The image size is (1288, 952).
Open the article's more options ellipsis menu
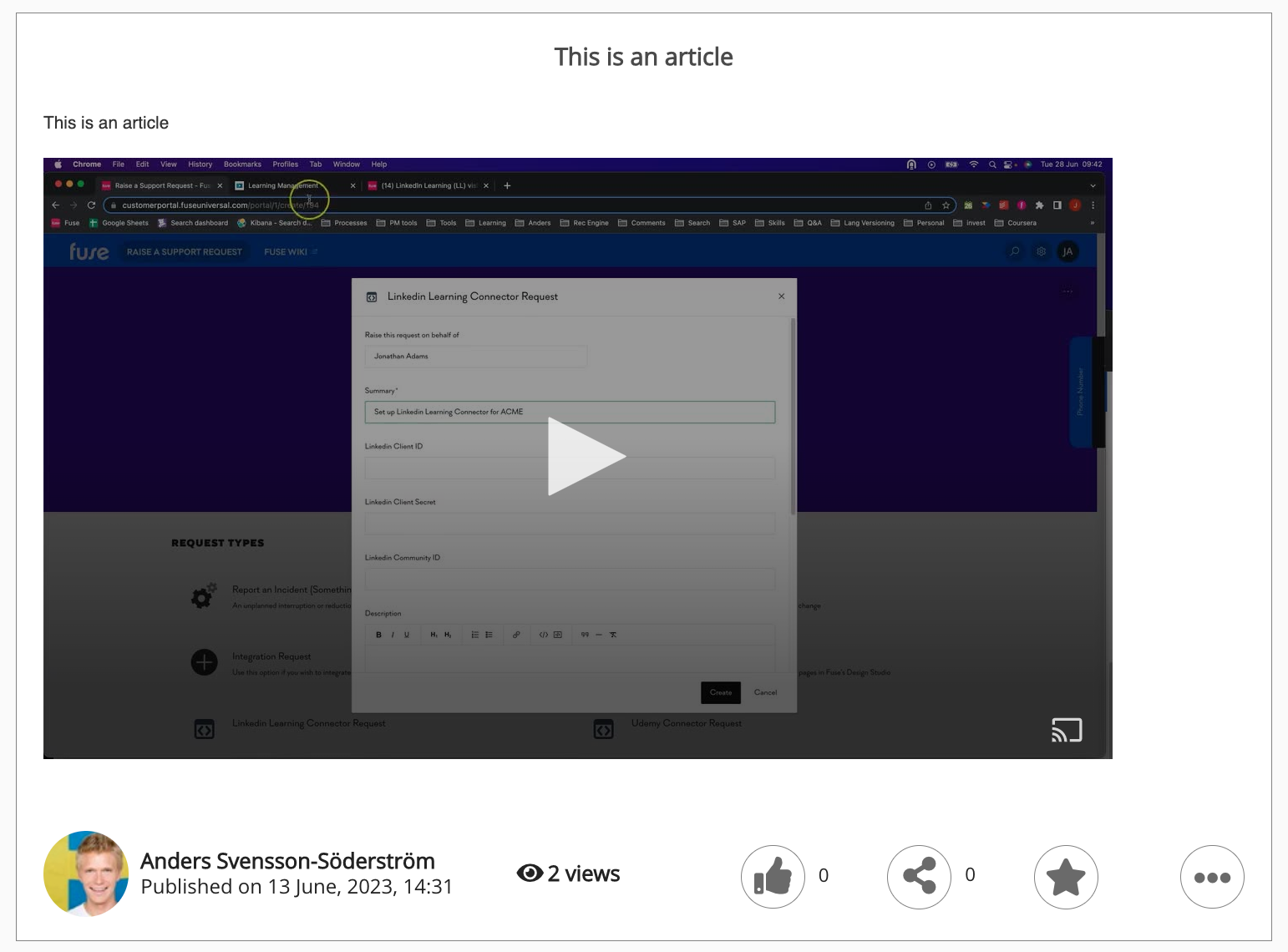(1212, 877)
